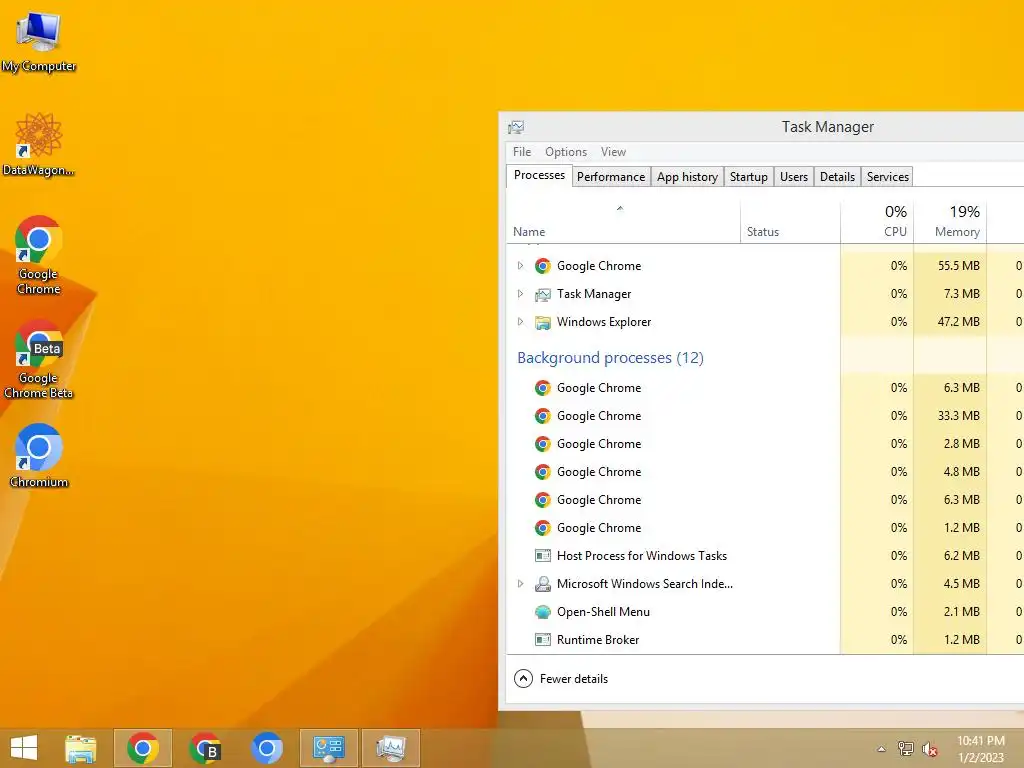
Task: Click the Task Manager title bar icon
Action: click(516, 127)
